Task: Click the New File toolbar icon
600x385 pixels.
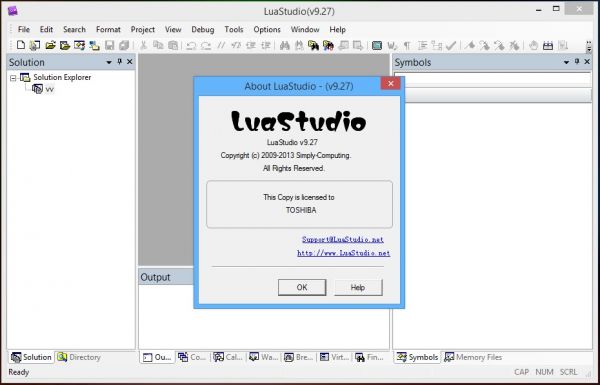Action: tap(21, 45)
